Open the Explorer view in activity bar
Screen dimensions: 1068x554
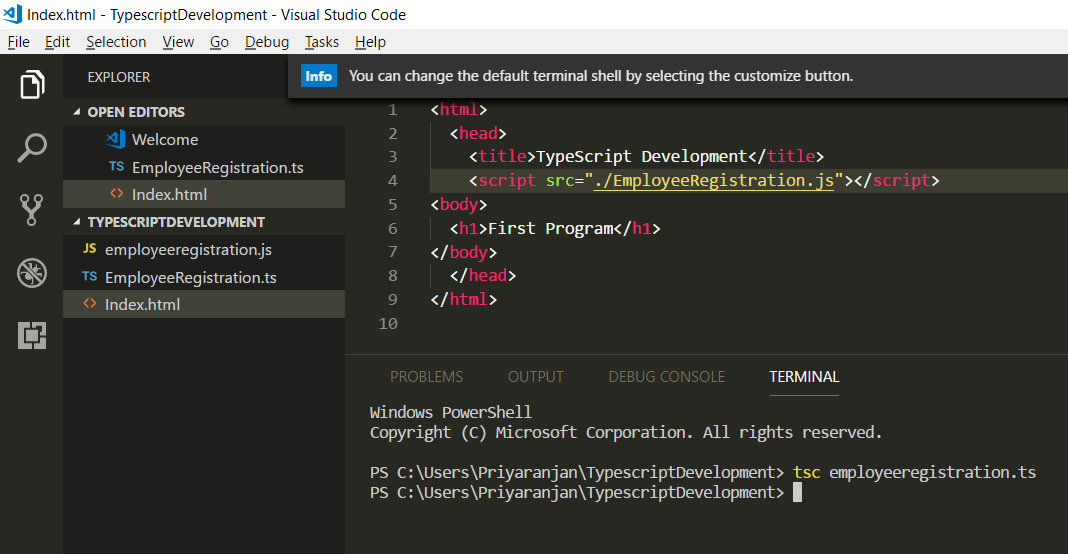(32, 84)
